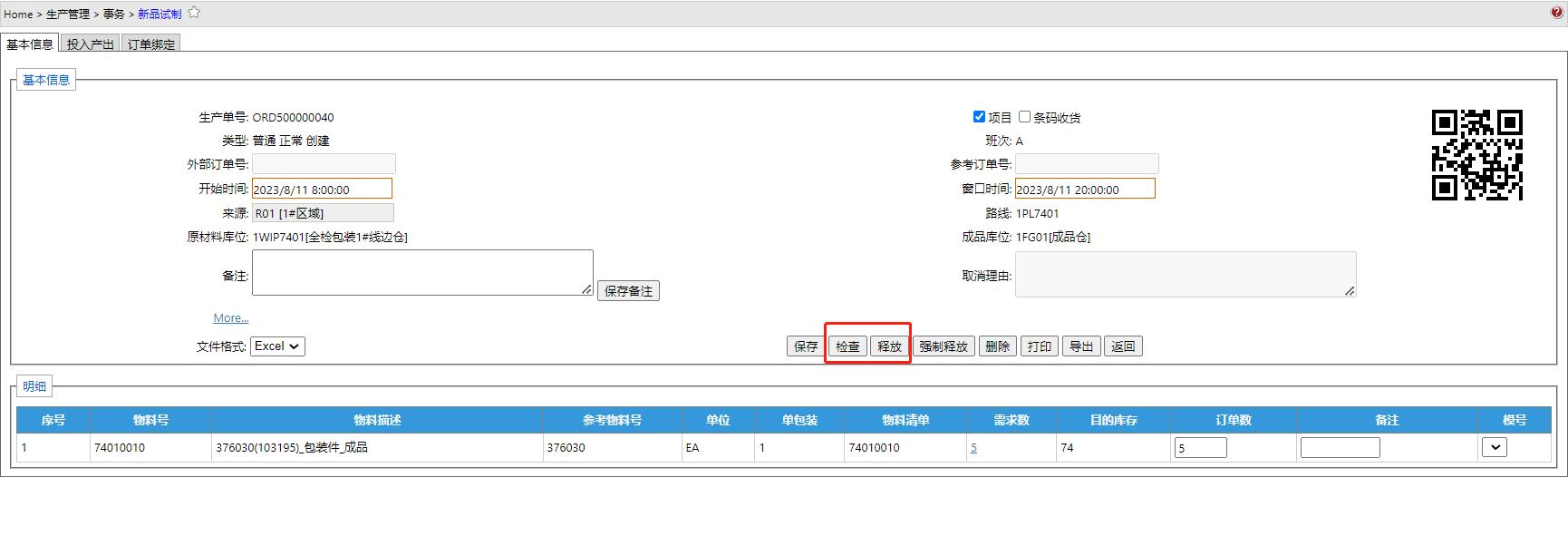Open 事务 in breadcrumb
Viewport: 1568px width, 536px height.
tap(113, 14)
